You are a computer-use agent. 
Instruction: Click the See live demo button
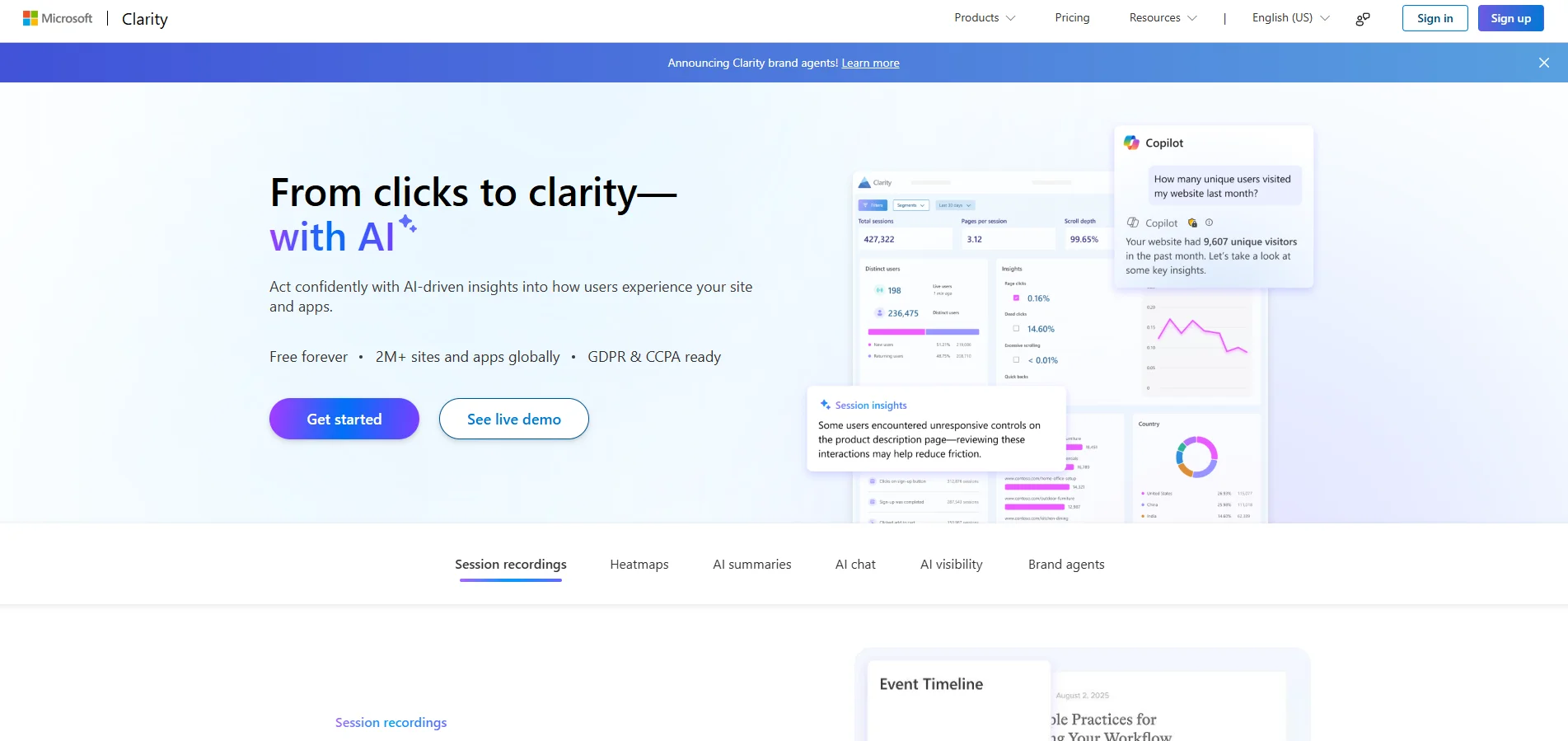click(514, 419)
